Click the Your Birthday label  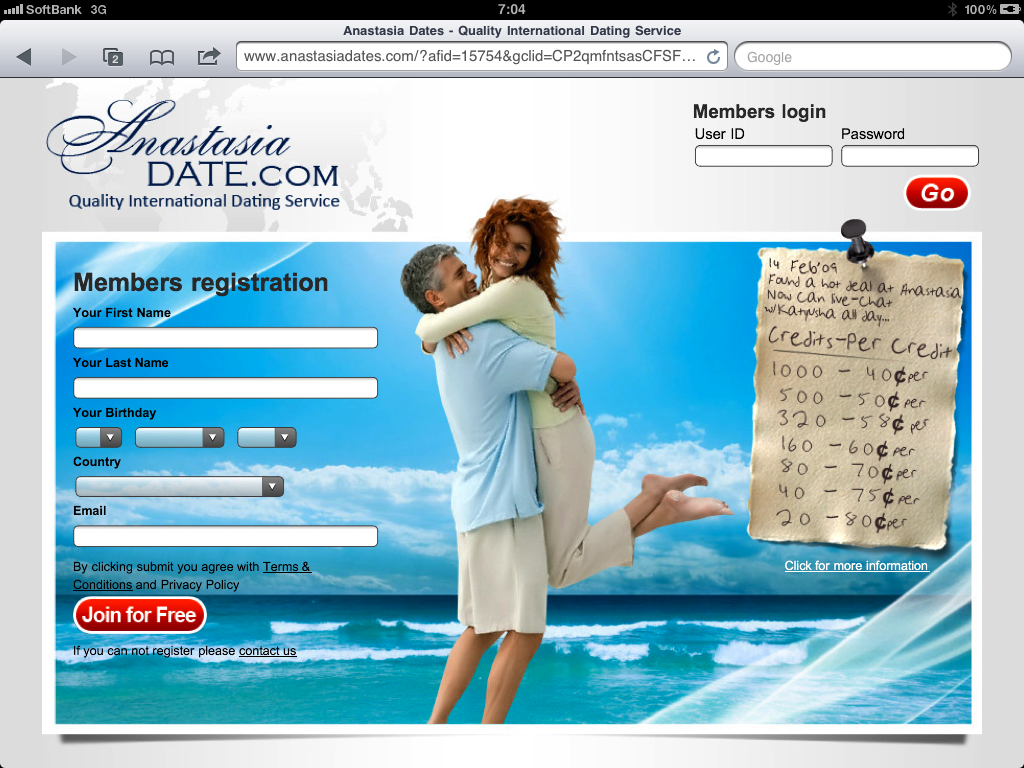coord(114,413)
